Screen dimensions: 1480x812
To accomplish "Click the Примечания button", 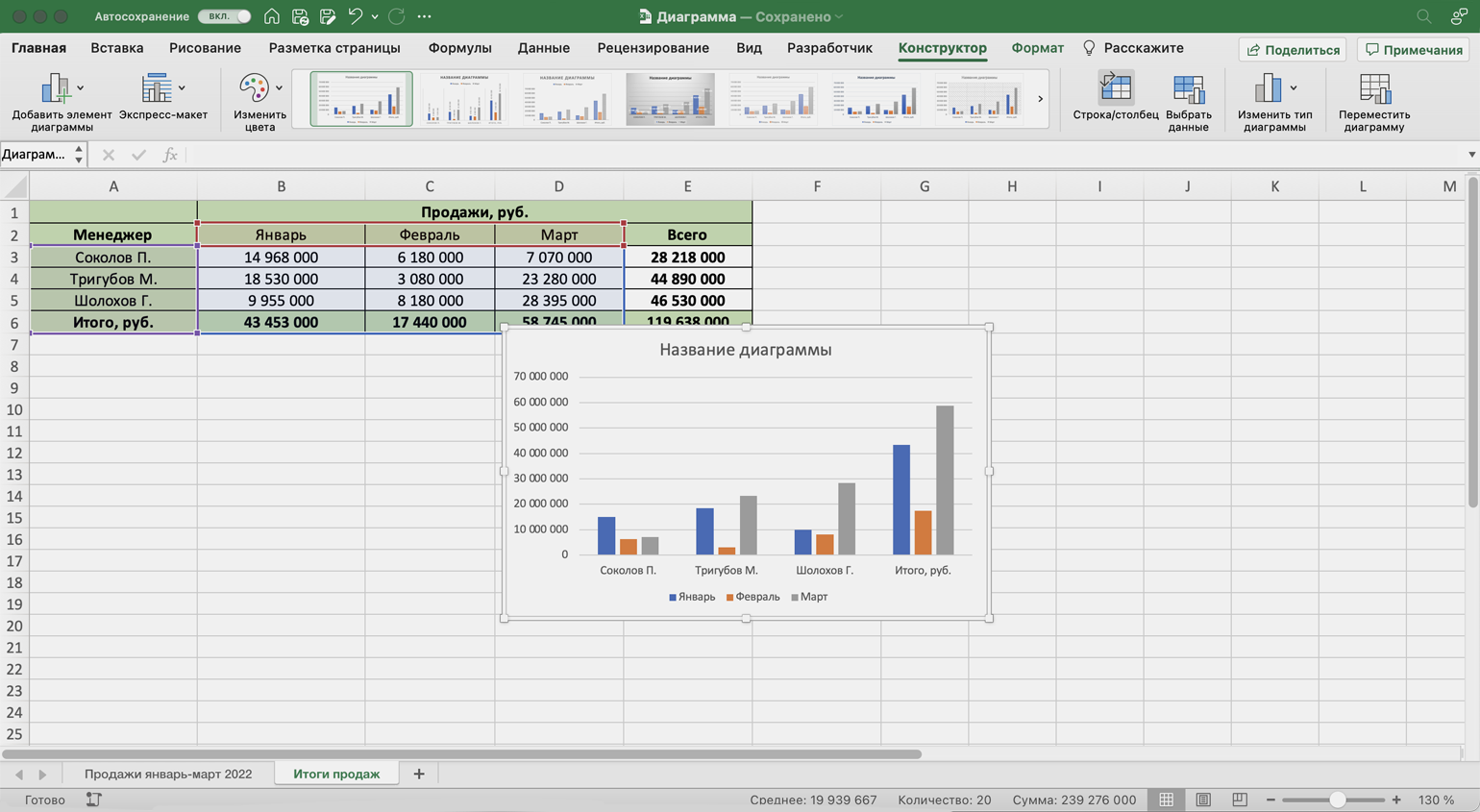I will click(1414, 49).
